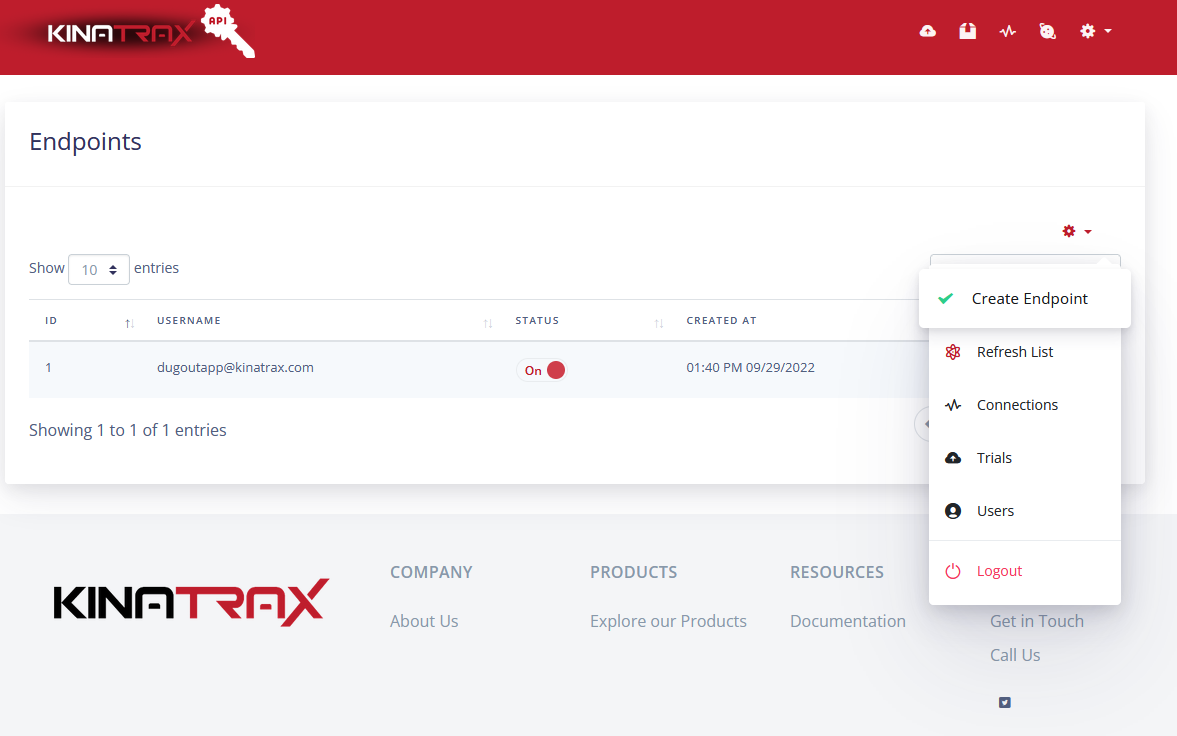
Task: Open the About Us footer link
Action: click(424, 621)
